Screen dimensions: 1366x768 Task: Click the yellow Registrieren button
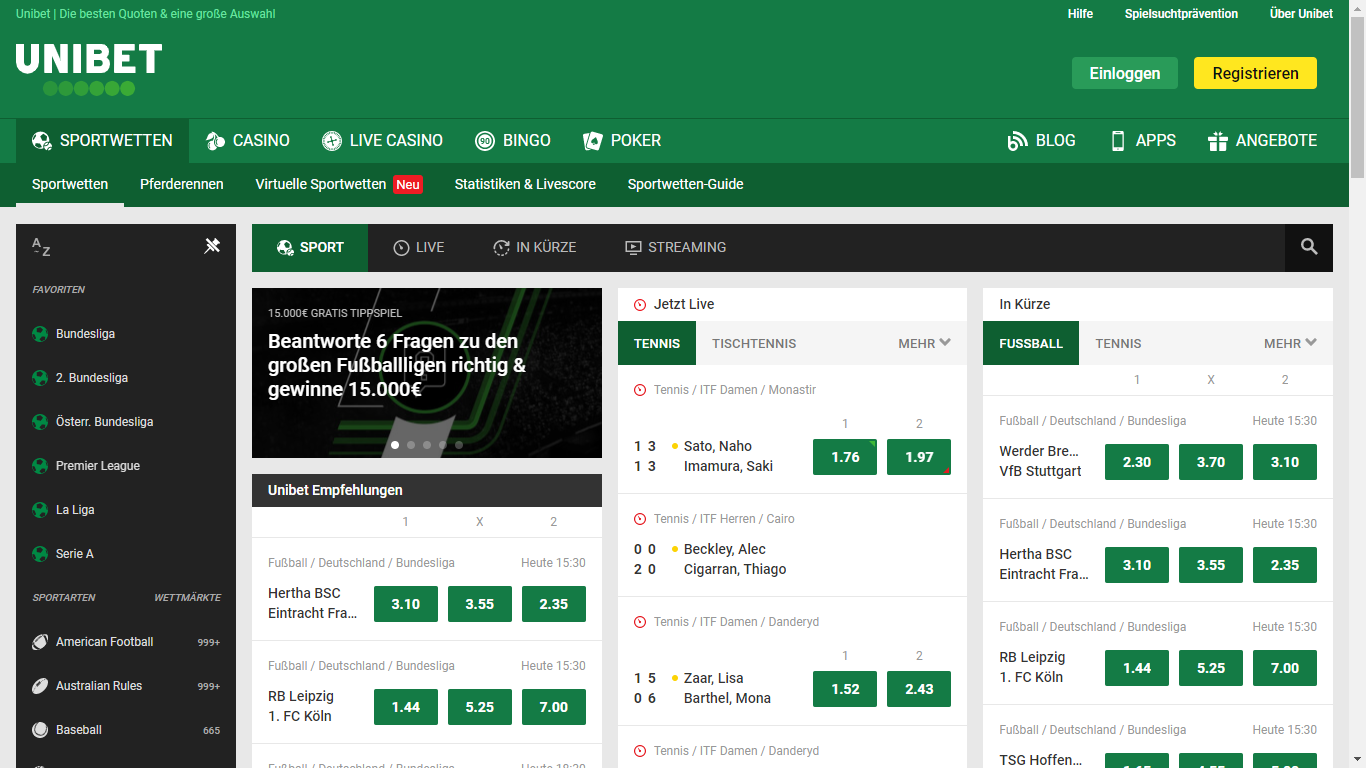pos(1255,73)
